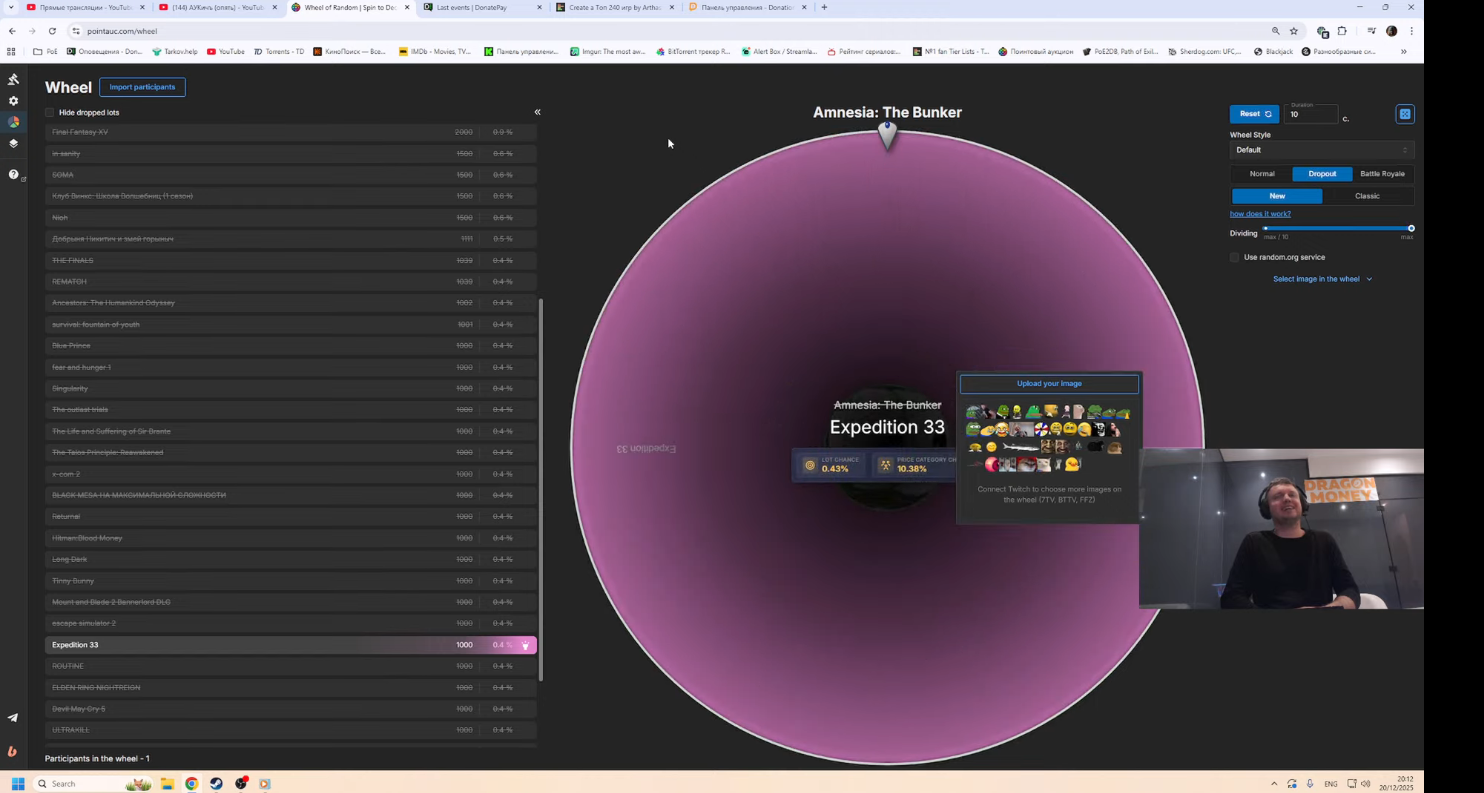The width and height of the screenshot is (1484, 793).
Task: Show hidden system tray icons chevron
Action: click(1273, 783)
